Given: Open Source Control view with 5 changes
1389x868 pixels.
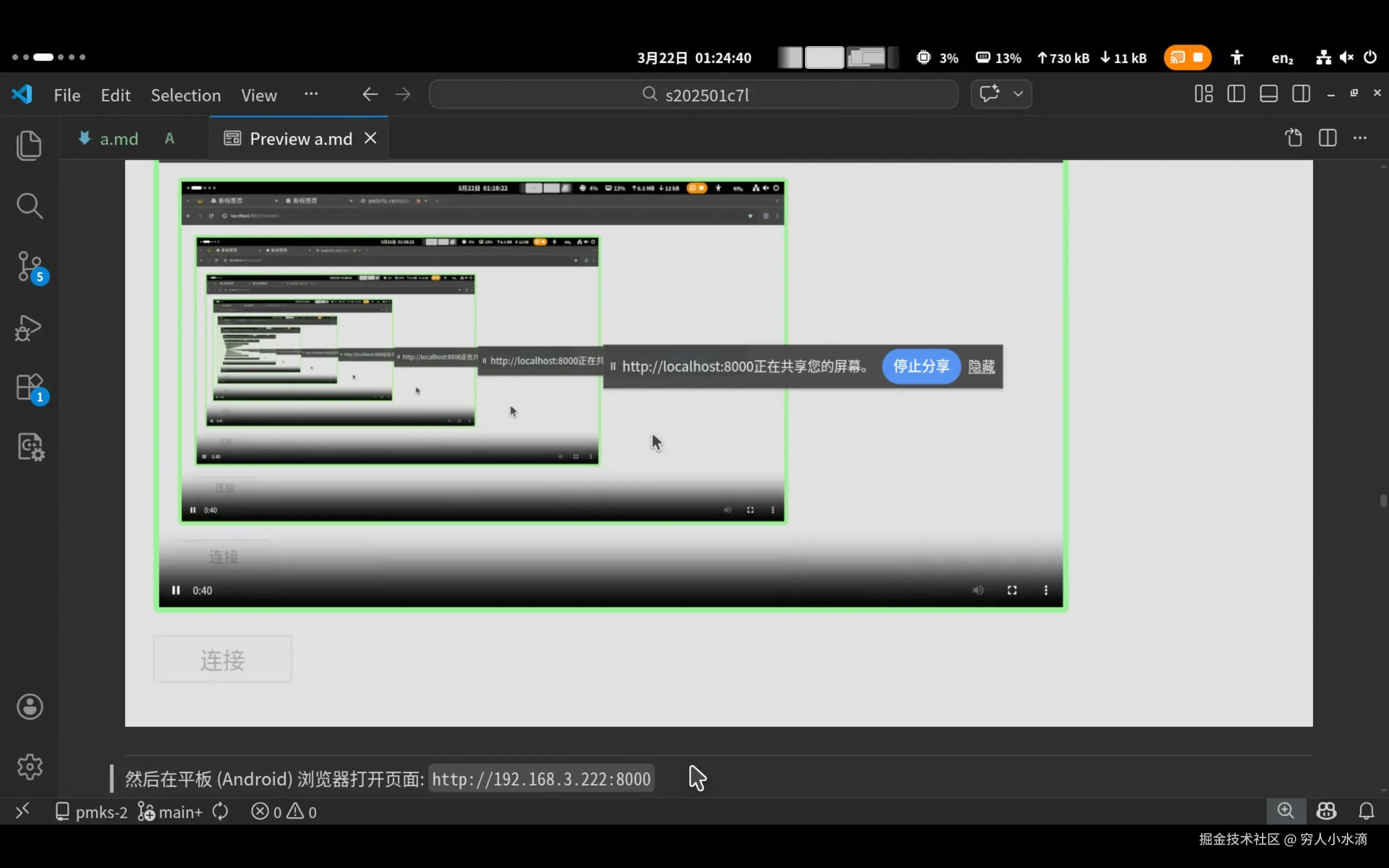Looking at the screenshot, I should [30, 267].
